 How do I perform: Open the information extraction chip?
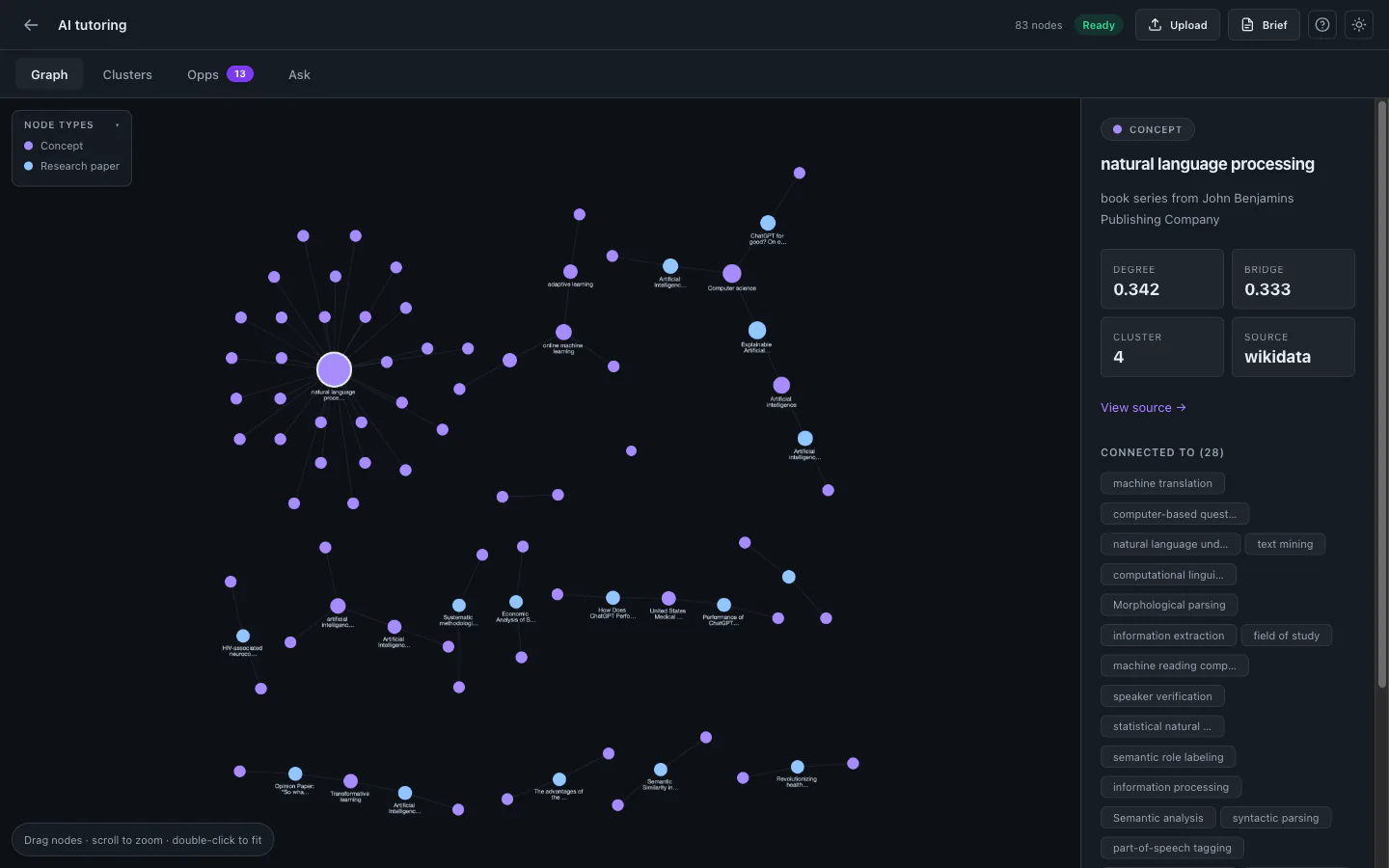pyautogui.click(x=1168, y=636)
